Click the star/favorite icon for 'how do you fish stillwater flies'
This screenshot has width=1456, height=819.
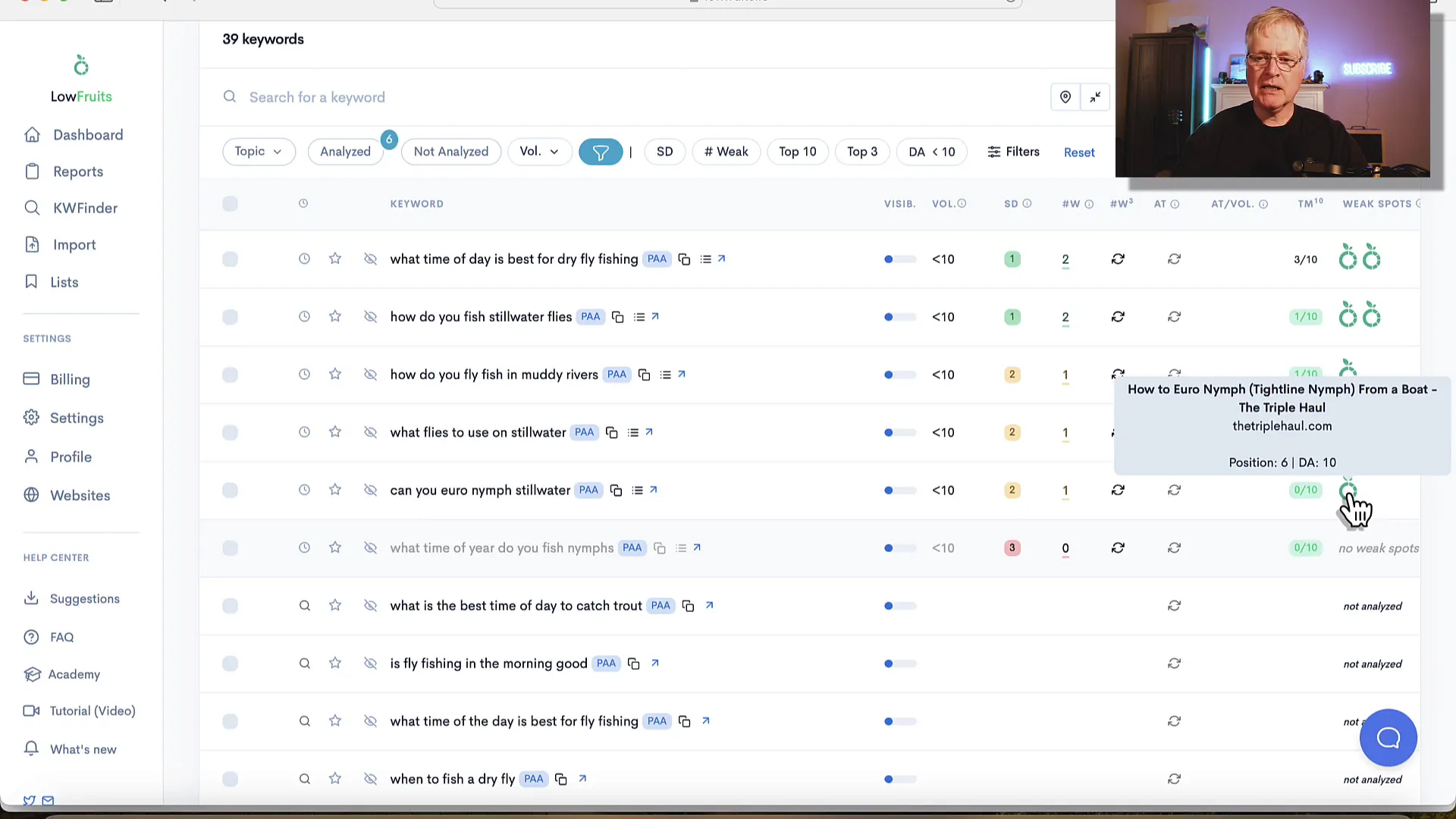pyautogui.click(x=335, y=317)
